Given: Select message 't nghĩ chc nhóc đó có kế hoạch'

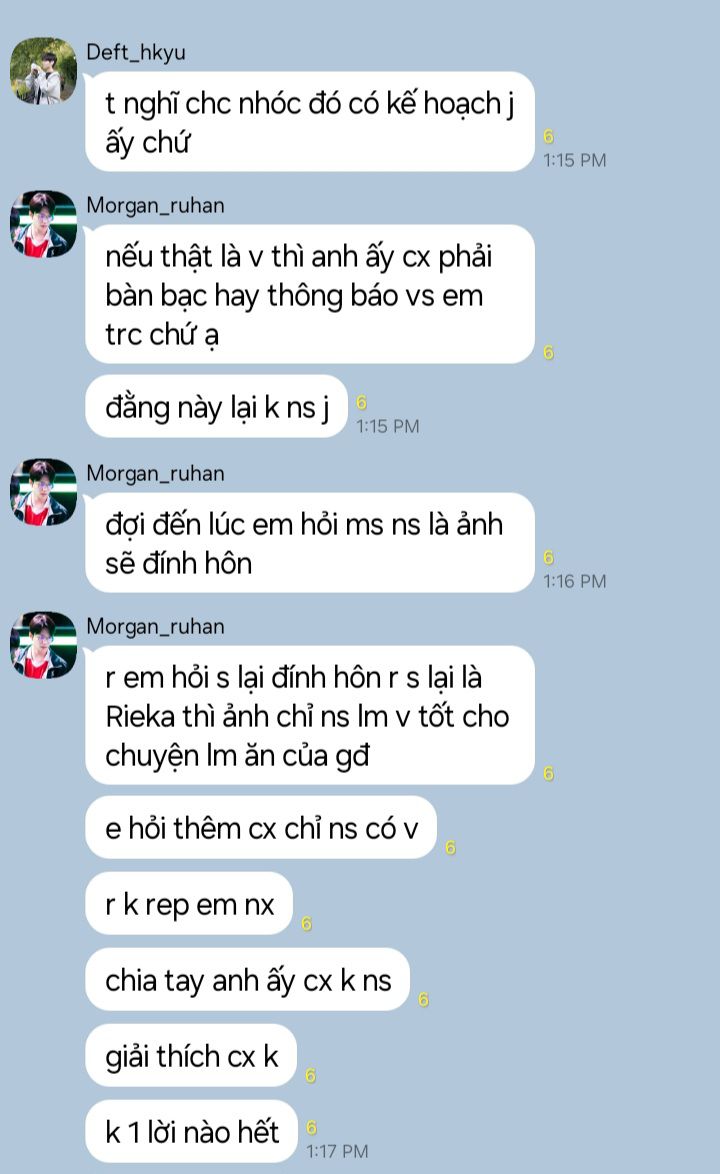Looking at the screenshot, I should (310, 121).
